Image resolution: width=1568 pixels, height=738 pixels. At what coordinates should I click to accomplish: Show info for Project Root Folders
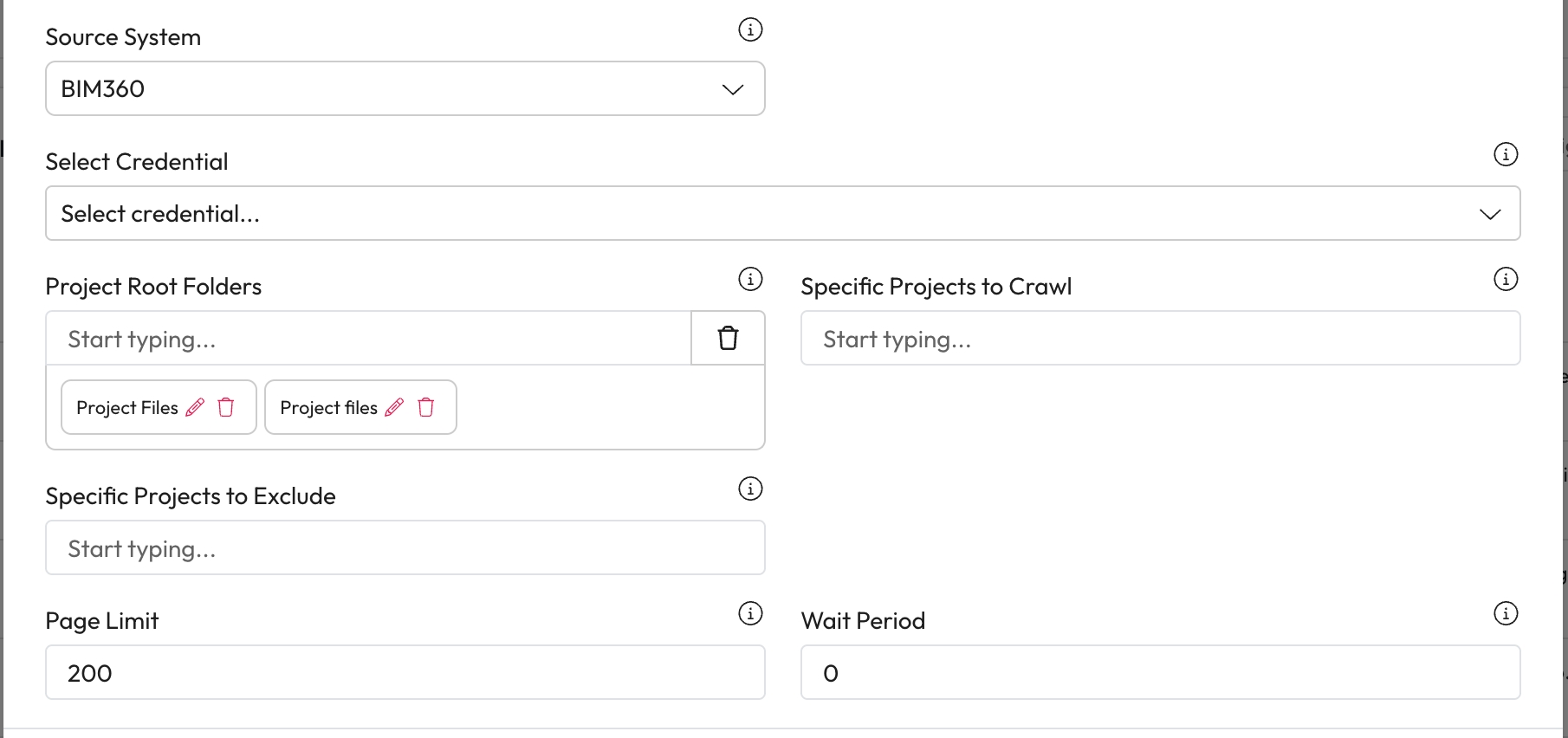(750, 279)
